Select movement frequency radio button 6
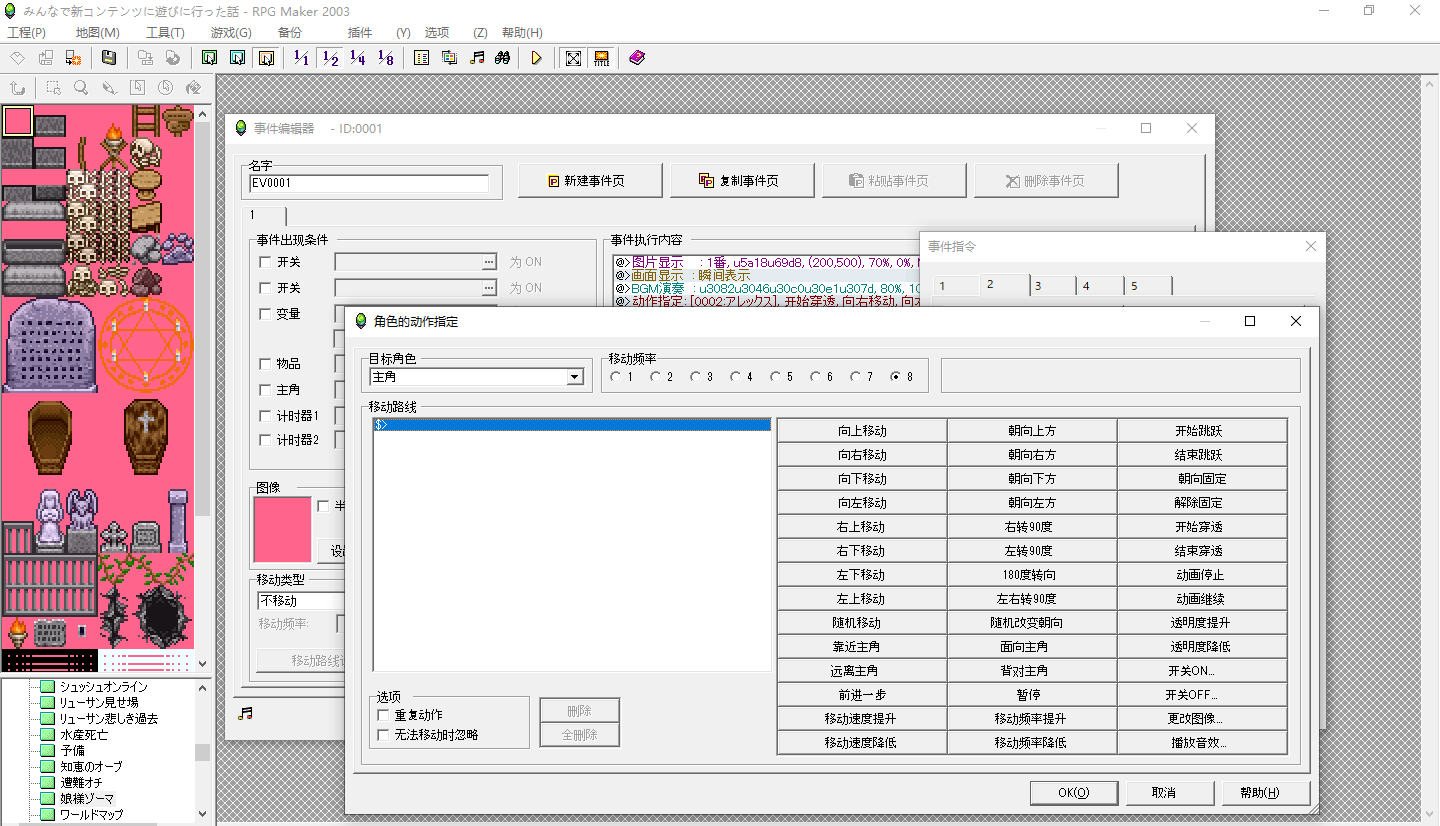Screen dimensions: 1440x826 tap(816, 377)
